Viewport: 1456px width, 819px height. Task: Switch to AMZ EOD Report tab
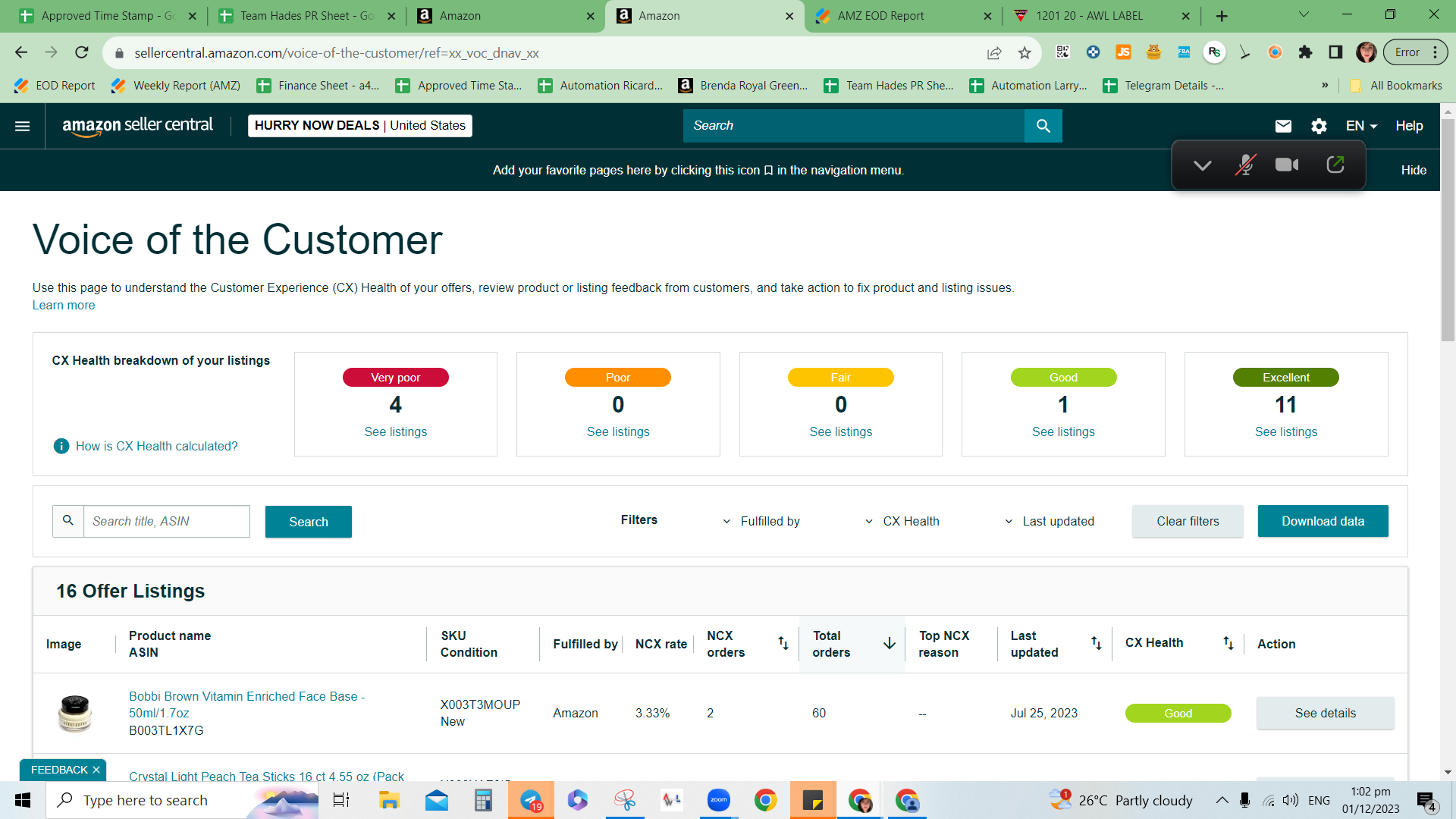[902, 15]
